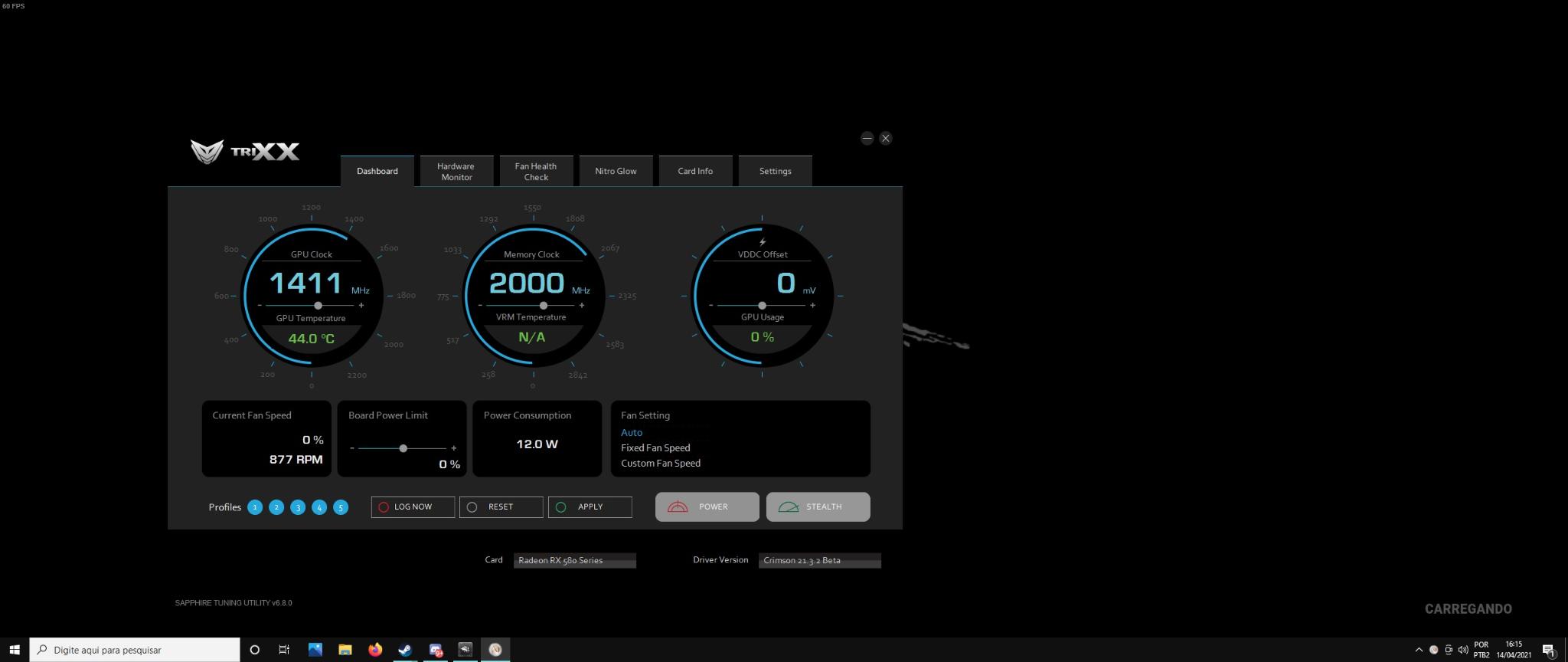Click the 2000 Memory Clock value
1568x662 pixels.
527,283
